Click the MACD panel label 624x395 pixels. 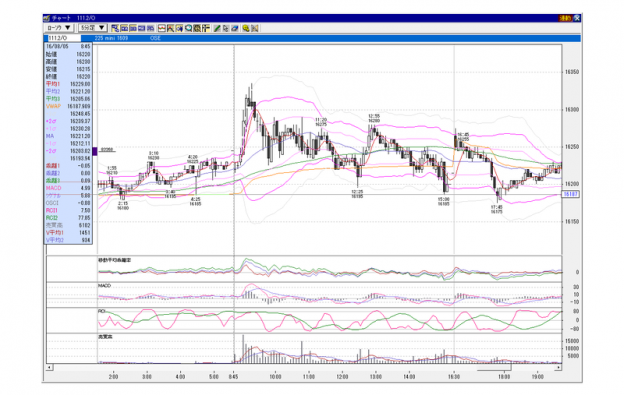click(x=104, y=286)
